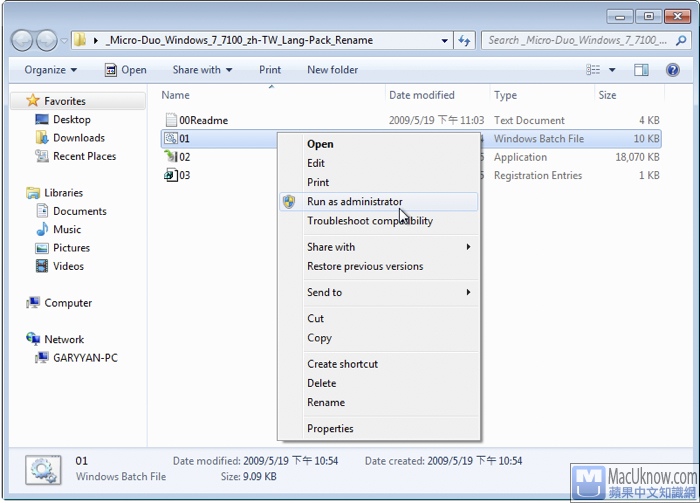Click the Date created value in details pane

(475, 461)
